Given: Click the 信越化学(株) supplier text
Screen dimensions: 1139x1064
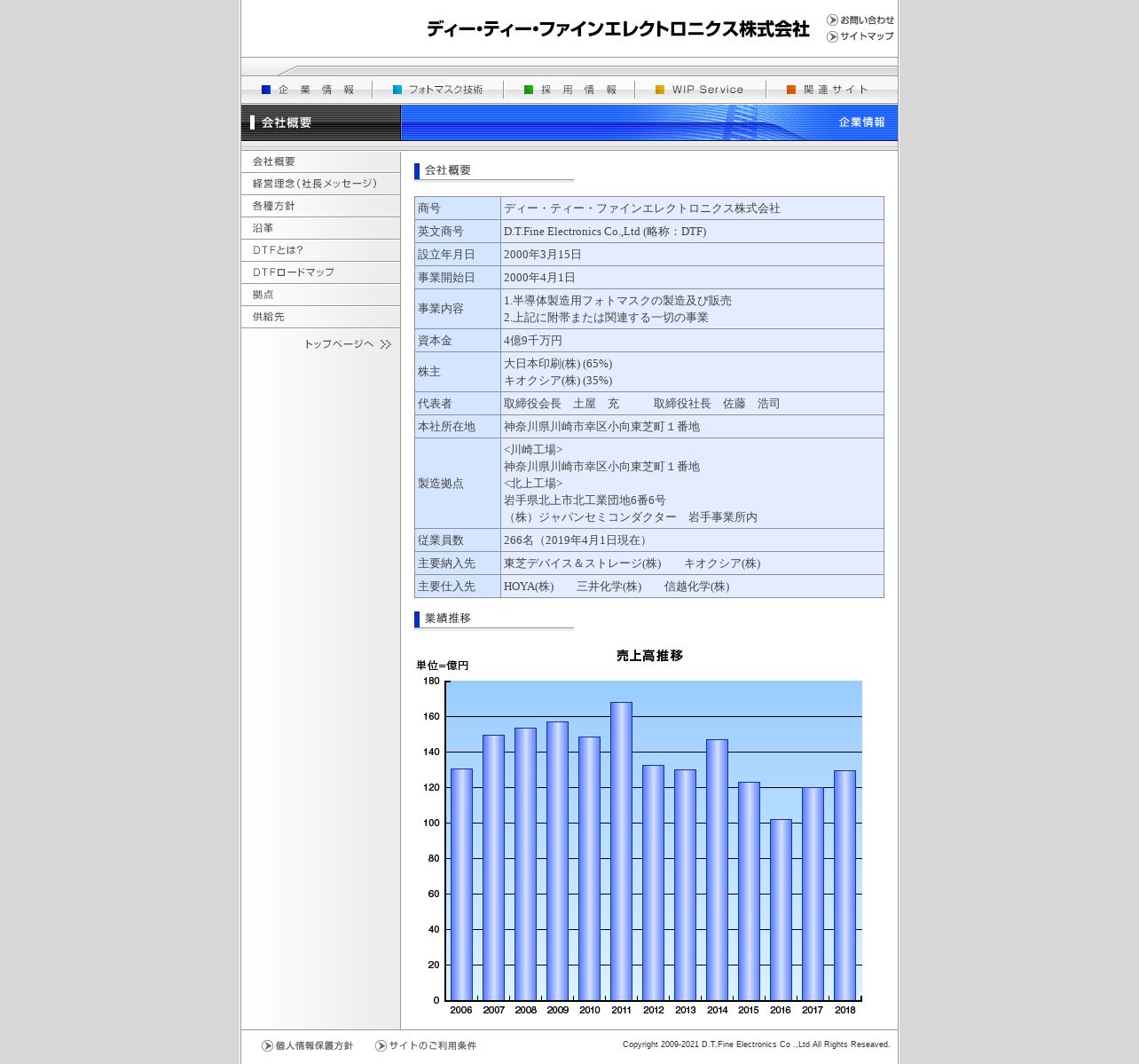Looking at the screenshot, I should (x=697, y=587).
